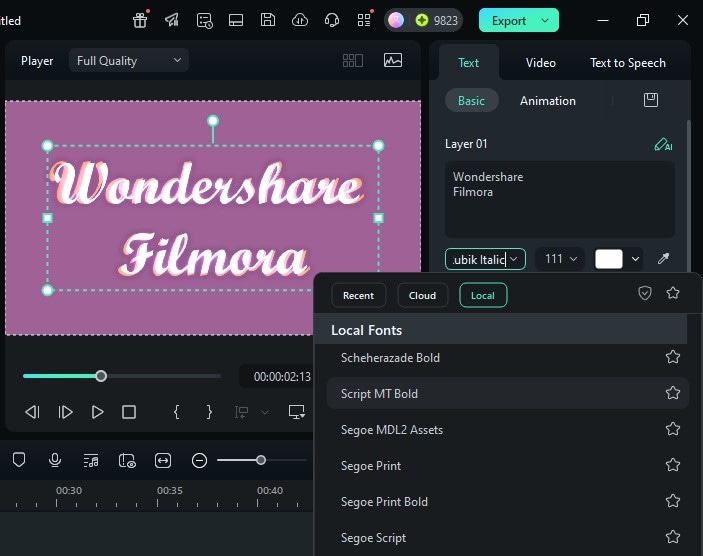The image size is (703, 556).
Task: Favorite the Script MT Bold font
Action: click(673, 393)
